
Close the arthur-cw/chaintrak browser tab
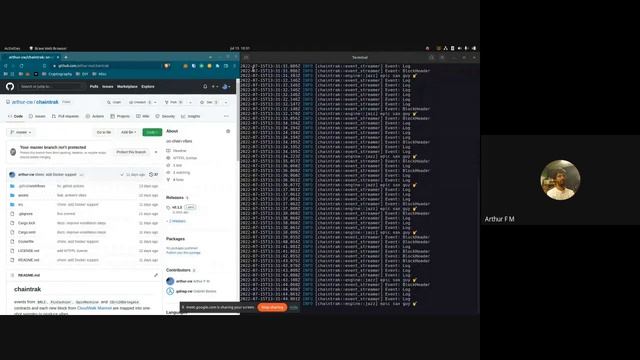[x=58, y=57]
